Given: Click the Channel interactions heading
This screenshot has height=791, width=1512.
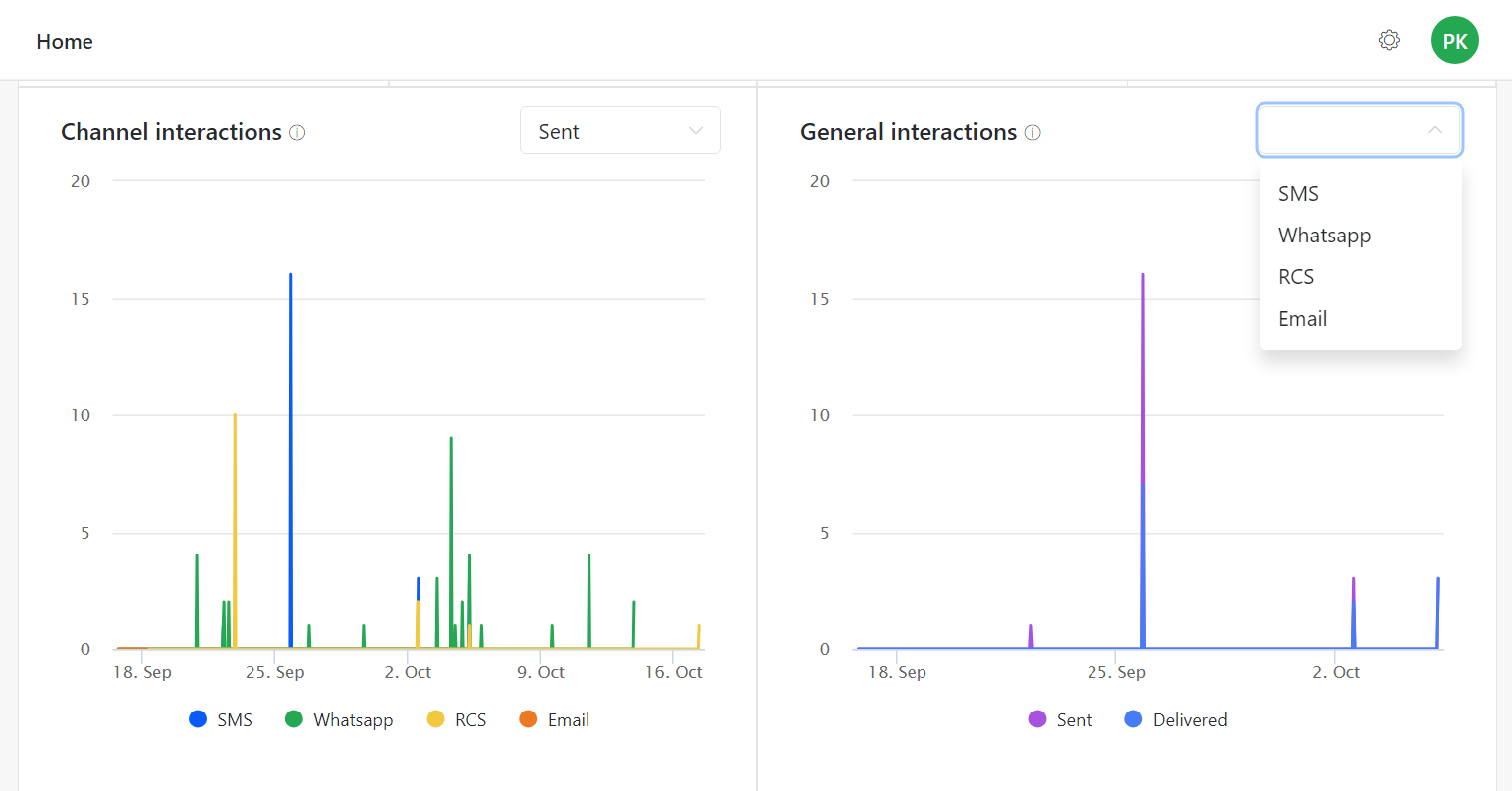Looking at the screenshot, I should [x=171, y=132].
